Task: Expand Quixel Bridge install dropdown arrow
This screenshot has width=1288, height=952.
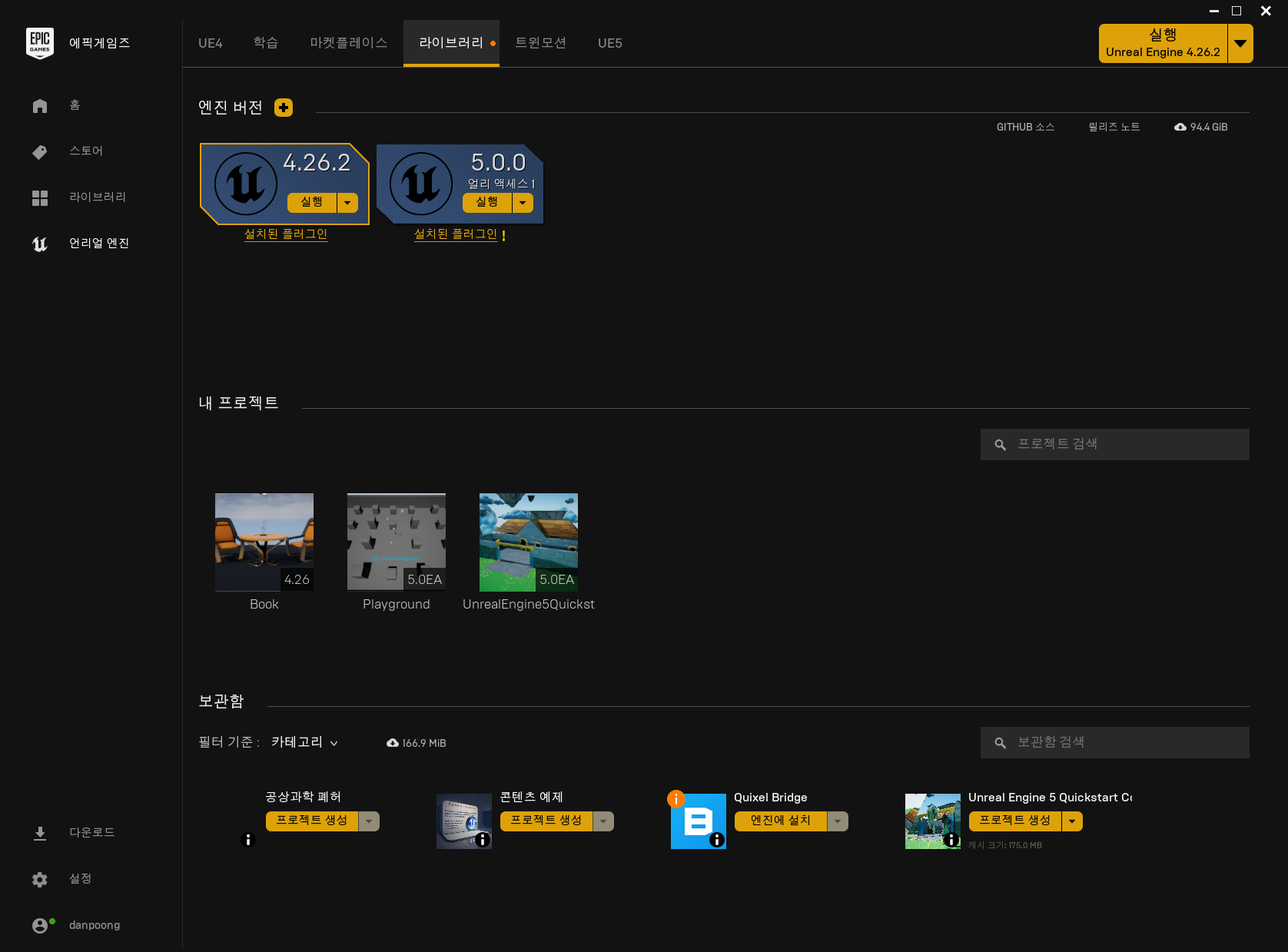Action: click(x=838, y=821)
